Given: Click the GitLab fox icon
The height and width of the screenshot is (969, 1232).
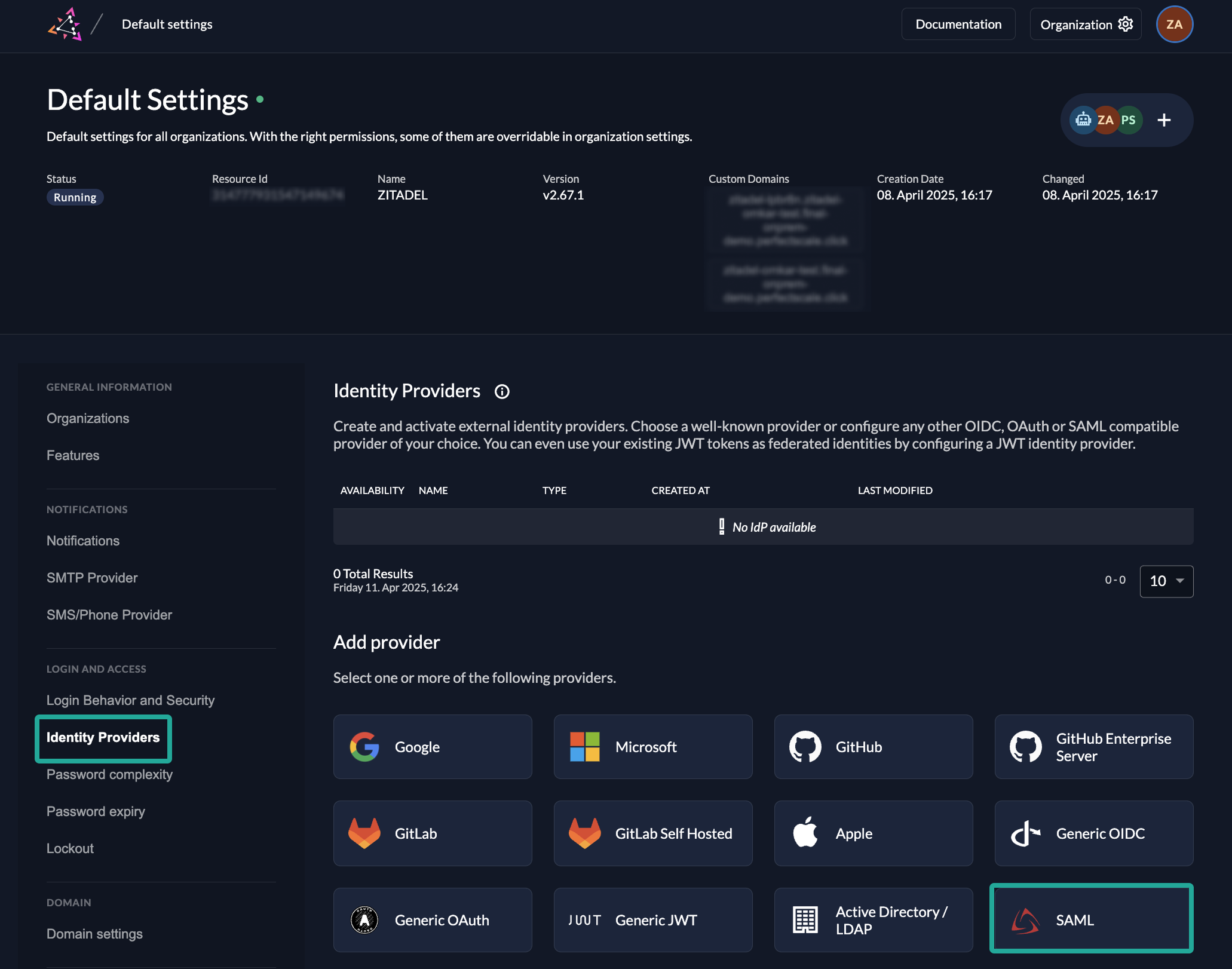Looking at the screenshot, I should [364, 833].
